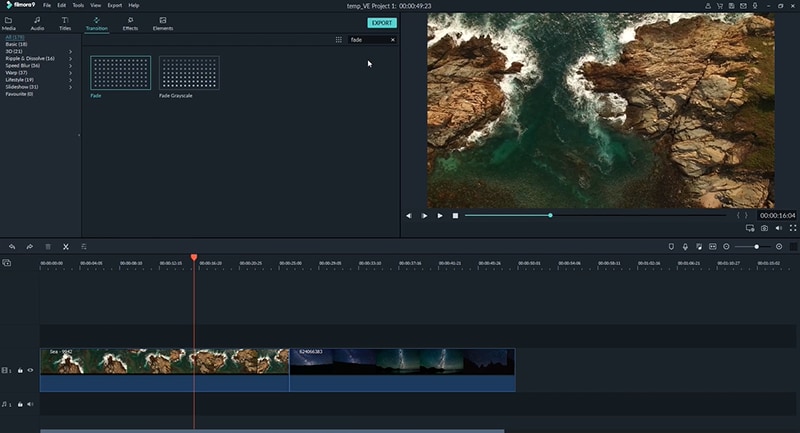
Task: Click the redo arrow above the timeline
Action: click(x=30, y=246)
